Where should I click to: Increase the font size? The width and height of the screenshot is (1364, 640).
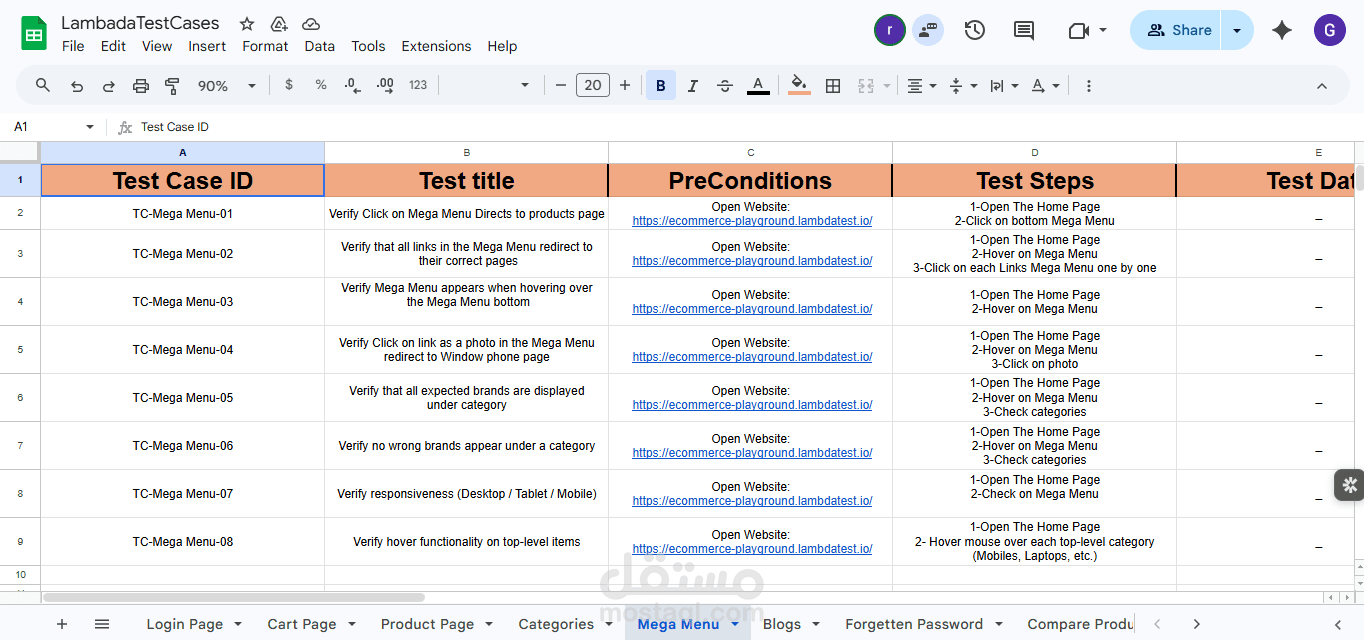tap(625, 86)
